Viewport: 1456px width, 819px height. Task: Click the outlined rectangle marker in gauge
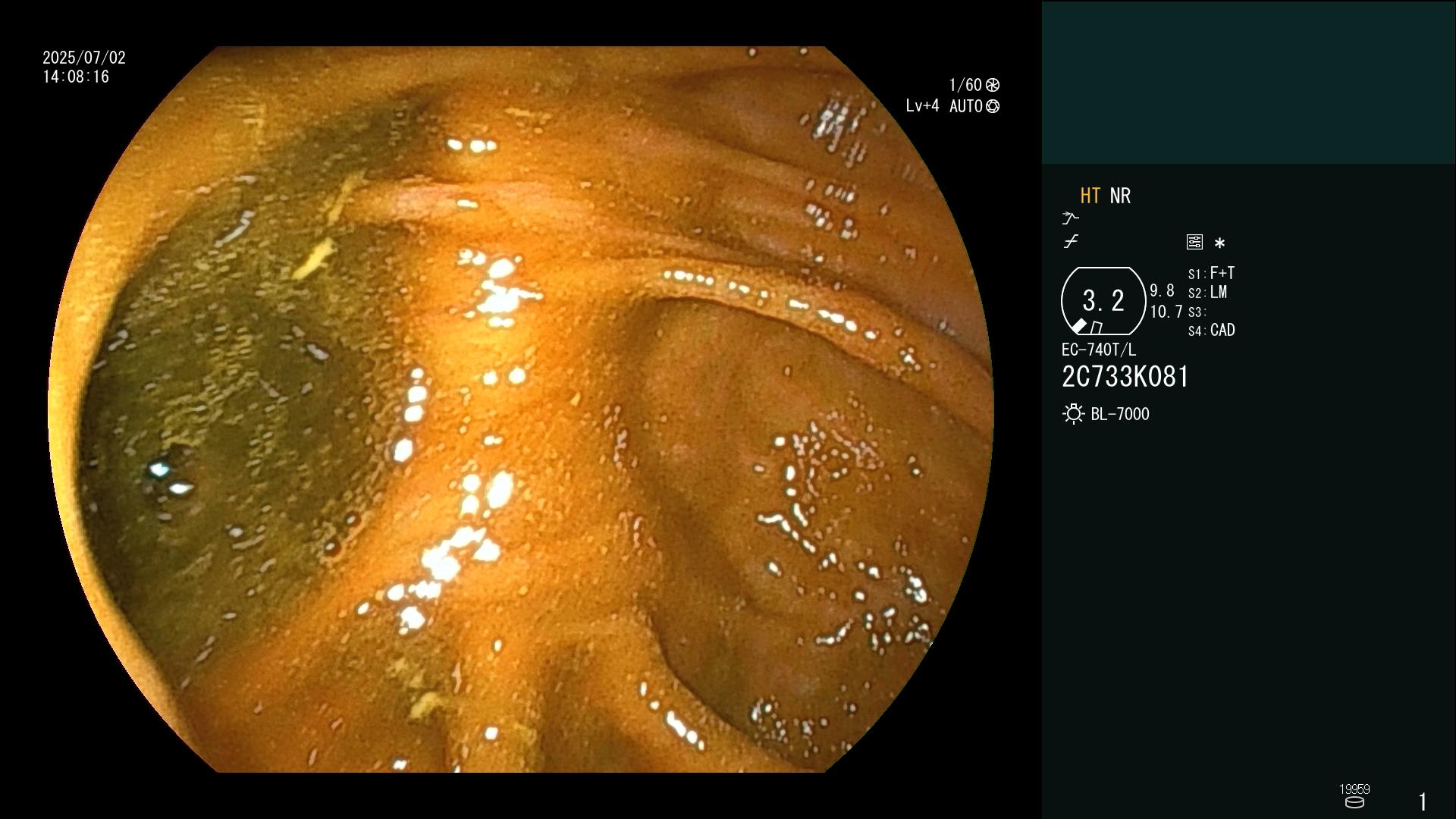click(x=1096, y=328)
